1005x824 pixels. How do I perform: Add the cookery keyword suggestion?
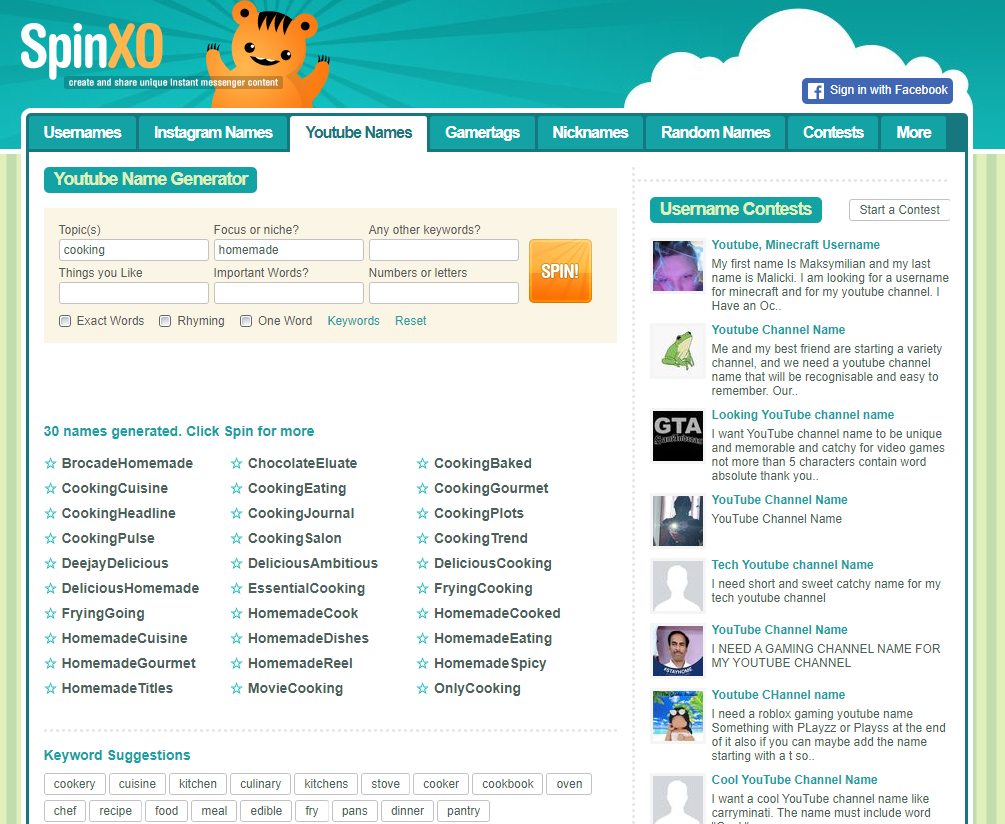(74, 784)
